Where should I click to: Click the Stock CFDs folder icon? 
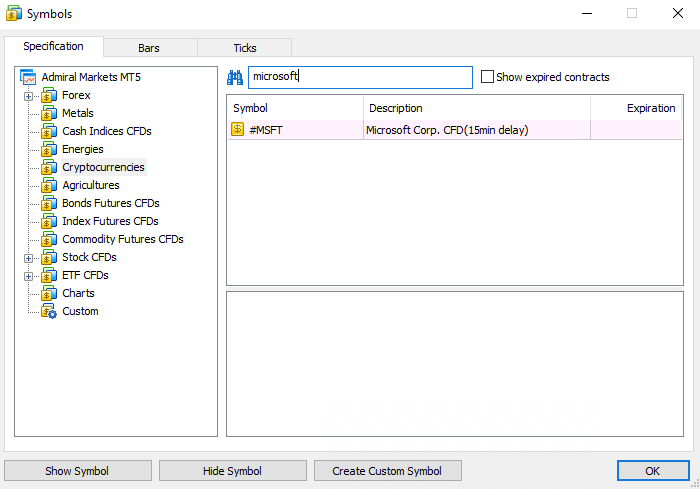49,257
